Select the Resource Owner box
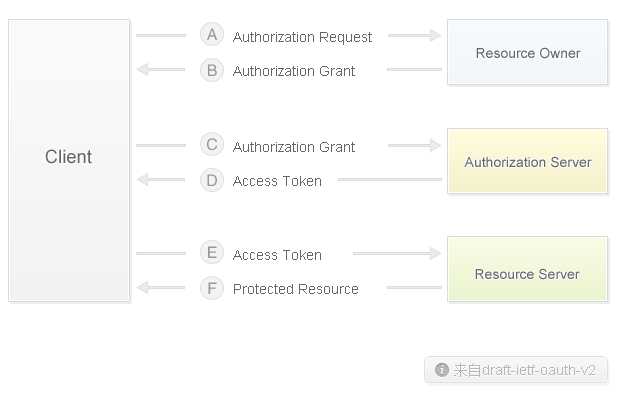 pos(527,52)
